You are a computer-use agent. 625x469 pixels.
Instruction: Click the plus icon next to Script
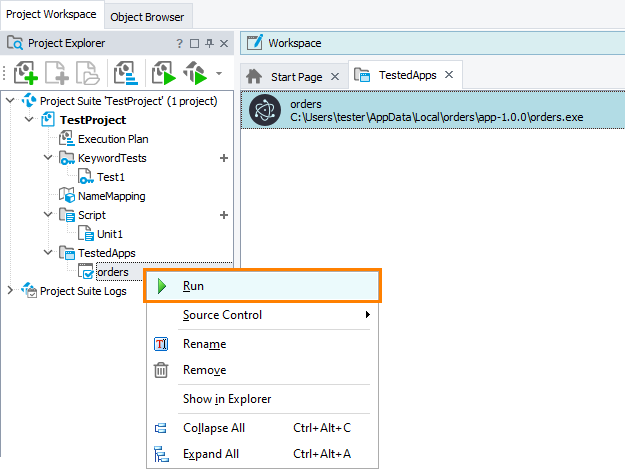pos(223,215)
